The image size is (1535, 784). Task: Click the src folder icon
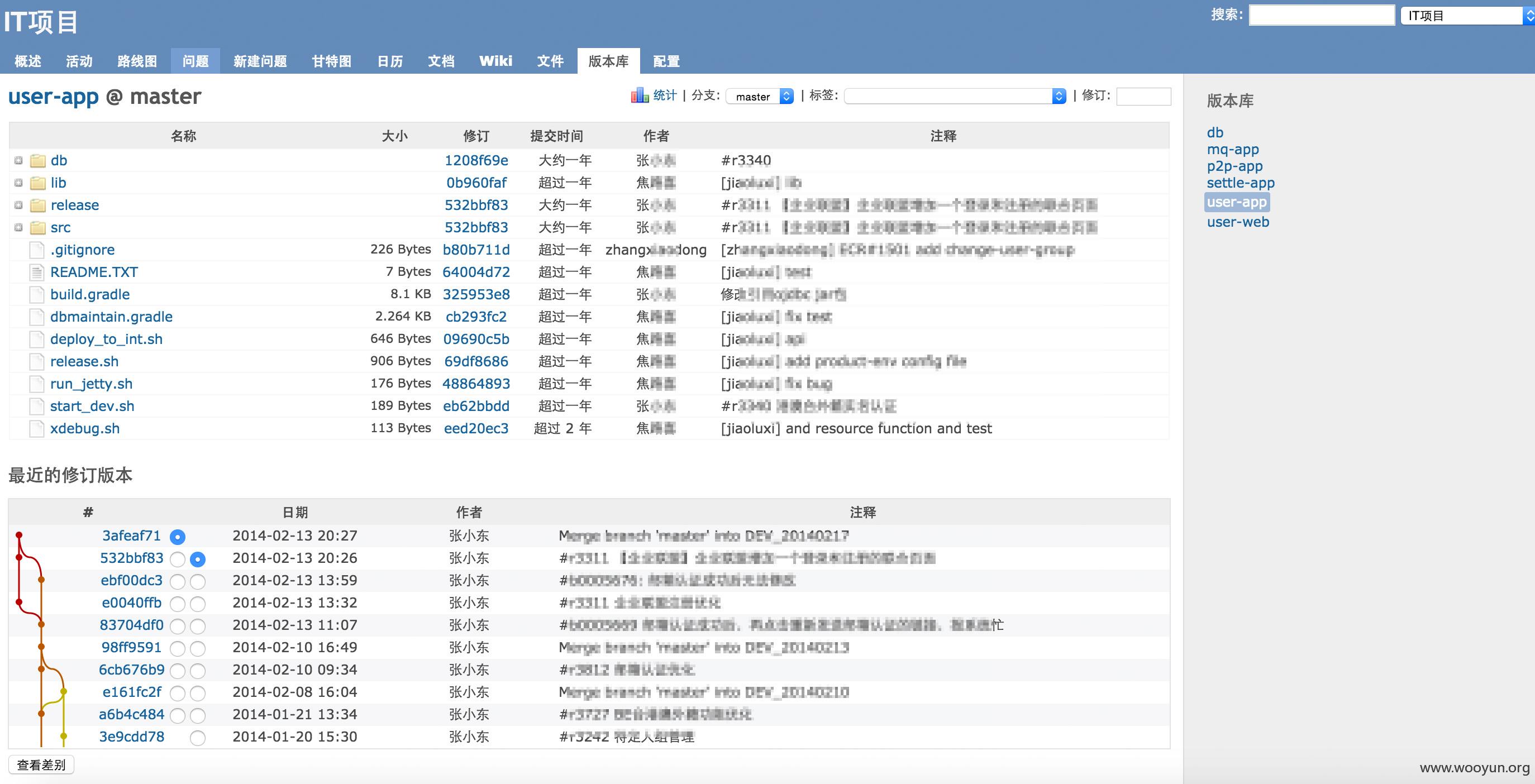click(38, 228)
